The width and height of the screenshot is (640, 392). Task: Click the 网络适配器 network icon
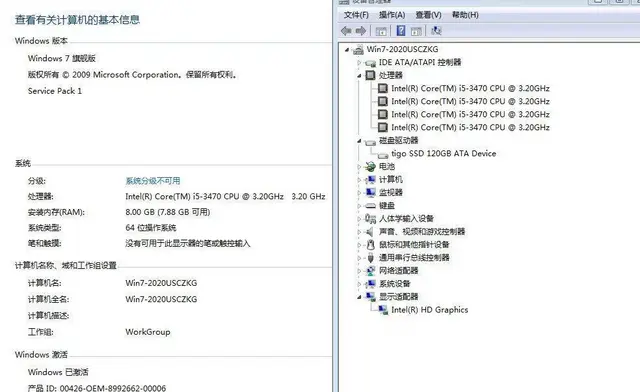pyautogui.click(x=370, y=271)
